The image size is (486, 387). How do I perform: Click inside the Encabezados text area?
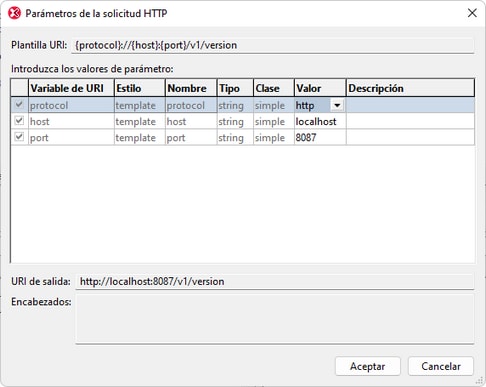point(274,319)
